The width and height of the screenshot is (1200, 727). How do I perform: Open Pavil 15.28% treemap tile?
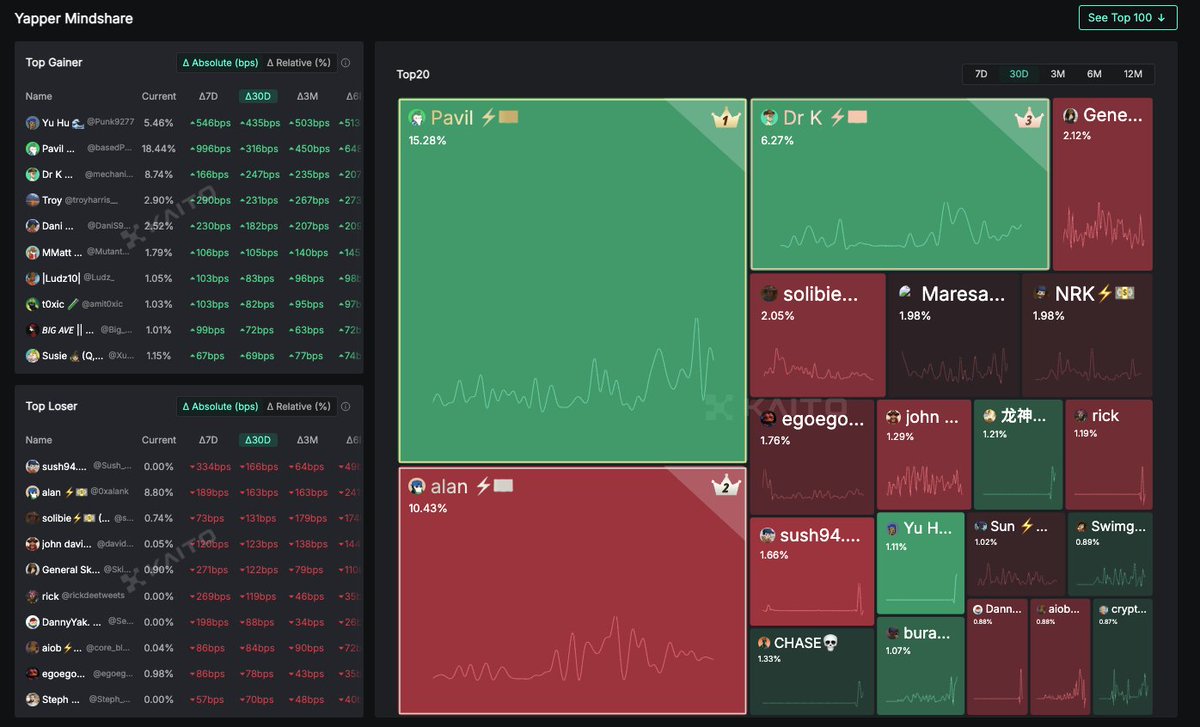[x=573, y=280]
